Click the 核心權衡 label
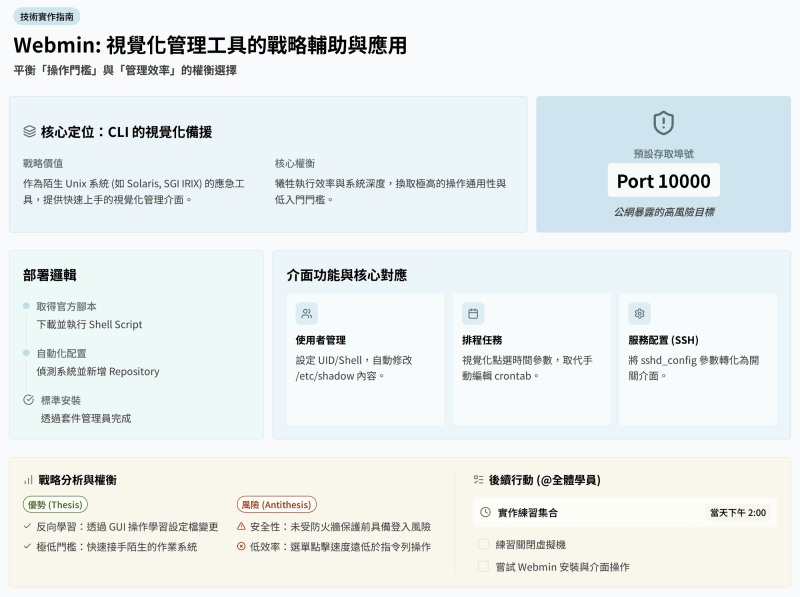This screenshot has height=597, width=800. pyautogui.click(x=295, y=163)
